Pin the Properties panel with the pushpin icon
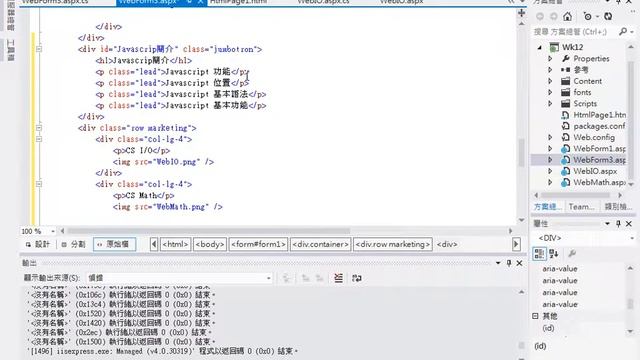This screenshot has height=360, width=640. 618,224
